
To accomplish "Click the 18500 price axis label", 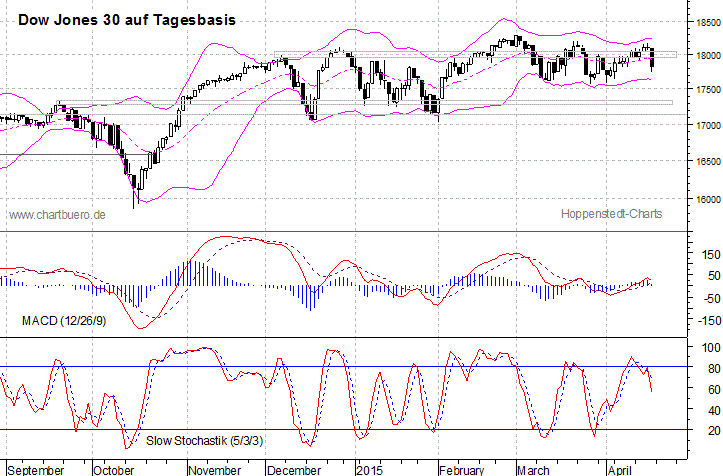I will click(x=709, y=23).
